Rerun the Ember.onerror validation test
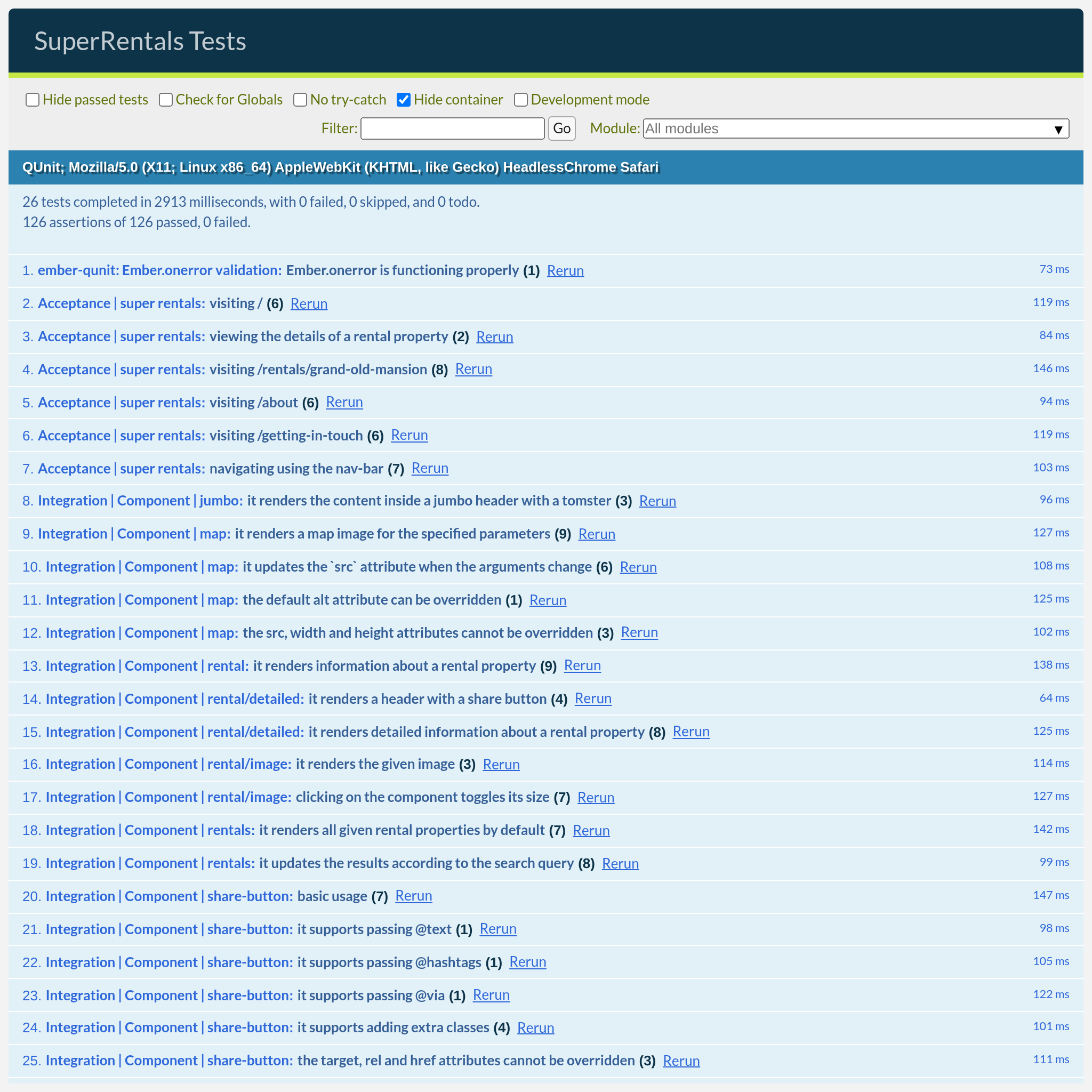The image size is (1092, 1092). [565, 271]
